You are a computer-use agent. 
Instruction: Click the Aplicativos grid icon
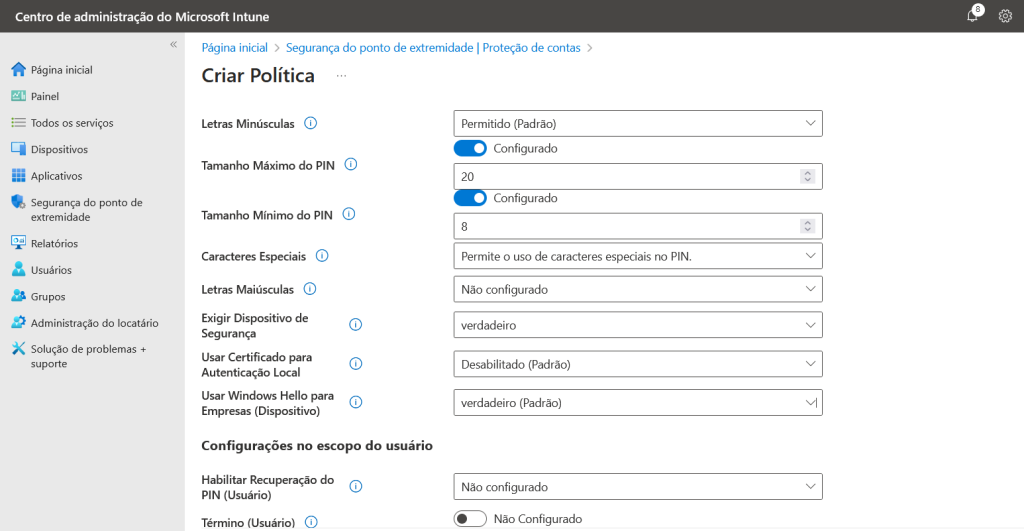tap(18, 176)
